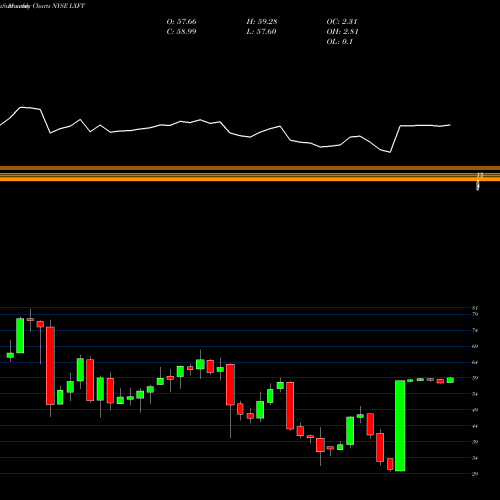Click the 39 price axis label
The height and width of the screenshot is (500, 500).
click(x=475, y=442)
